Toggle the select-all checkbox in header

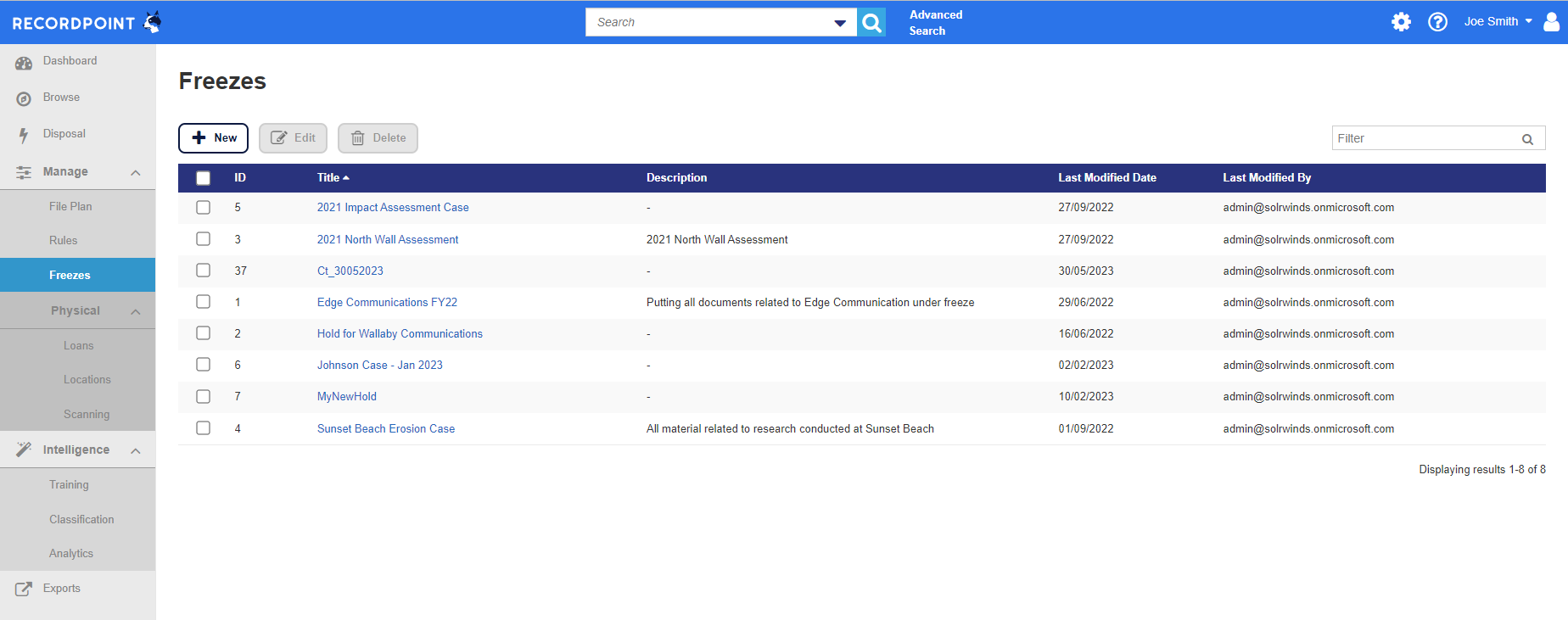(x=203, y=178)
